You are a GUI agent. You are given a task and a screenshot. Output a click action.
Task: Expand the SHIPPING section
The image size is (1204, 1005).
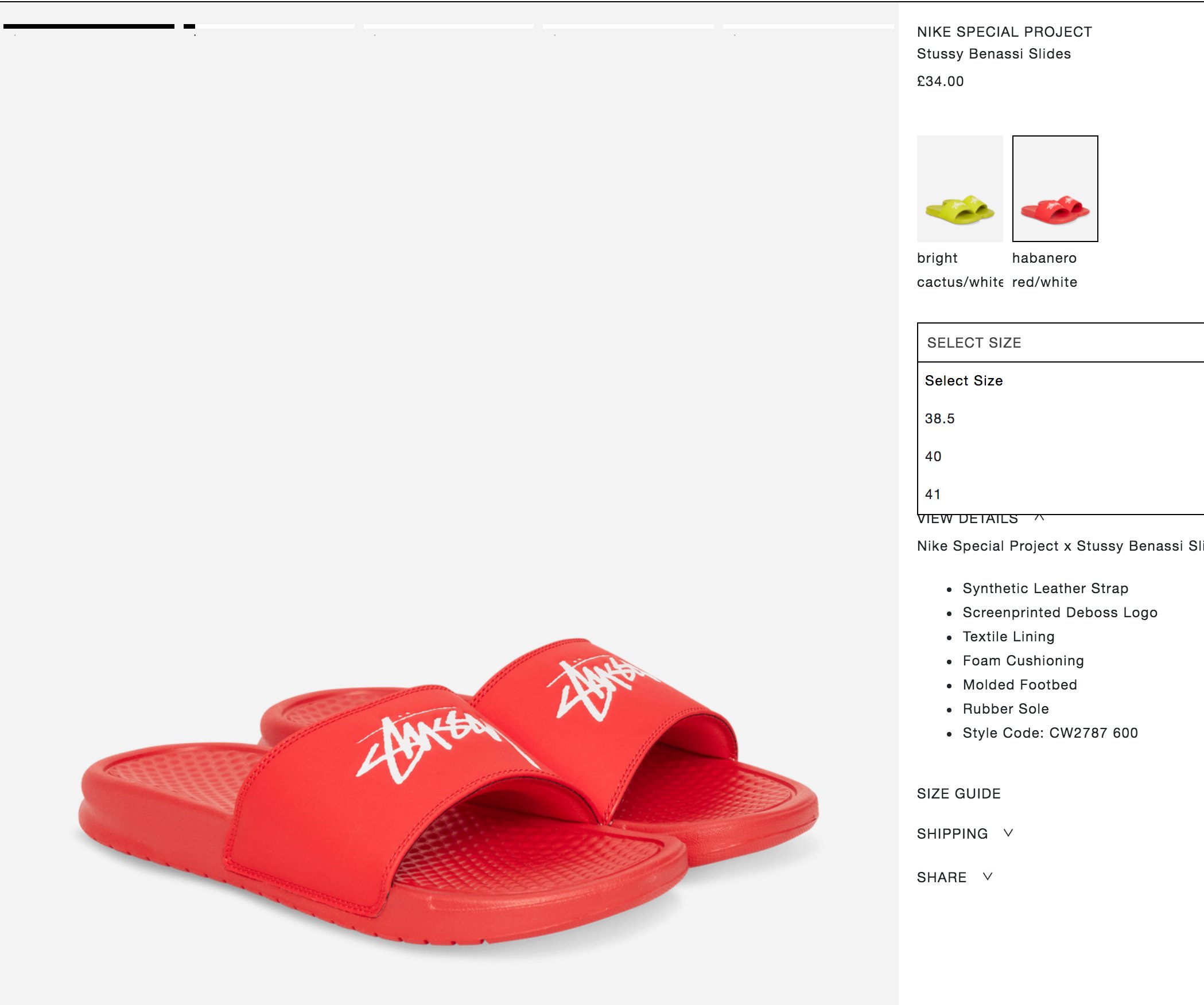click(965, 833)
